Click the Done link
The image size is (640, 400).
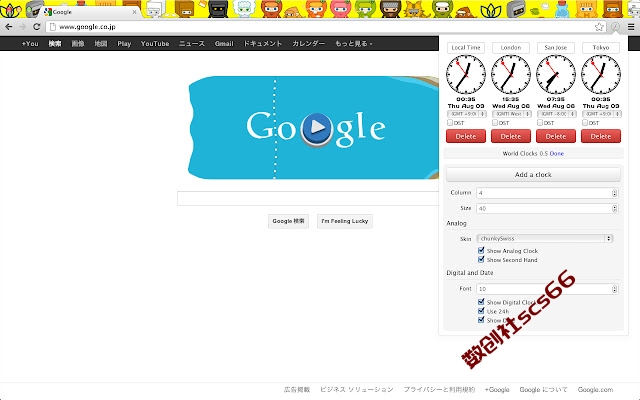557,153
